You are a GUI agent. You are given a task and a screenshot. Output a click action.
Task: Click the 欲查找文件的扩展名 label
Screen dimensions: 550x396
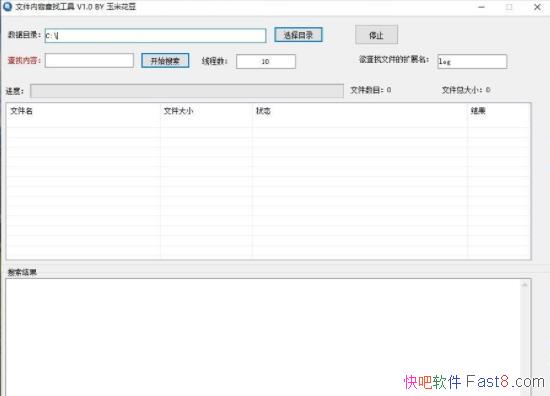394,60
